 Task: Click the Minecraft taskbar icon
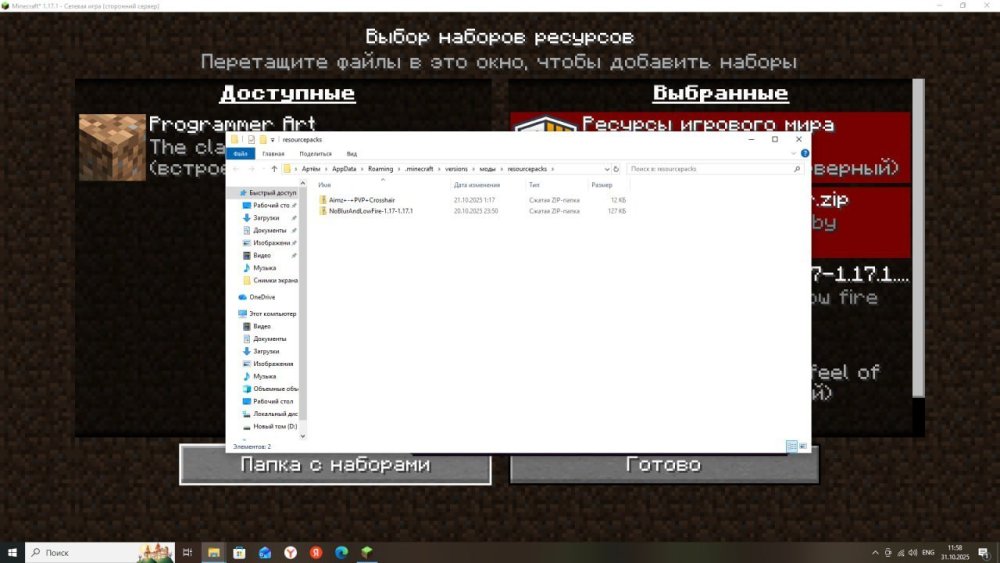pos(367,552)
